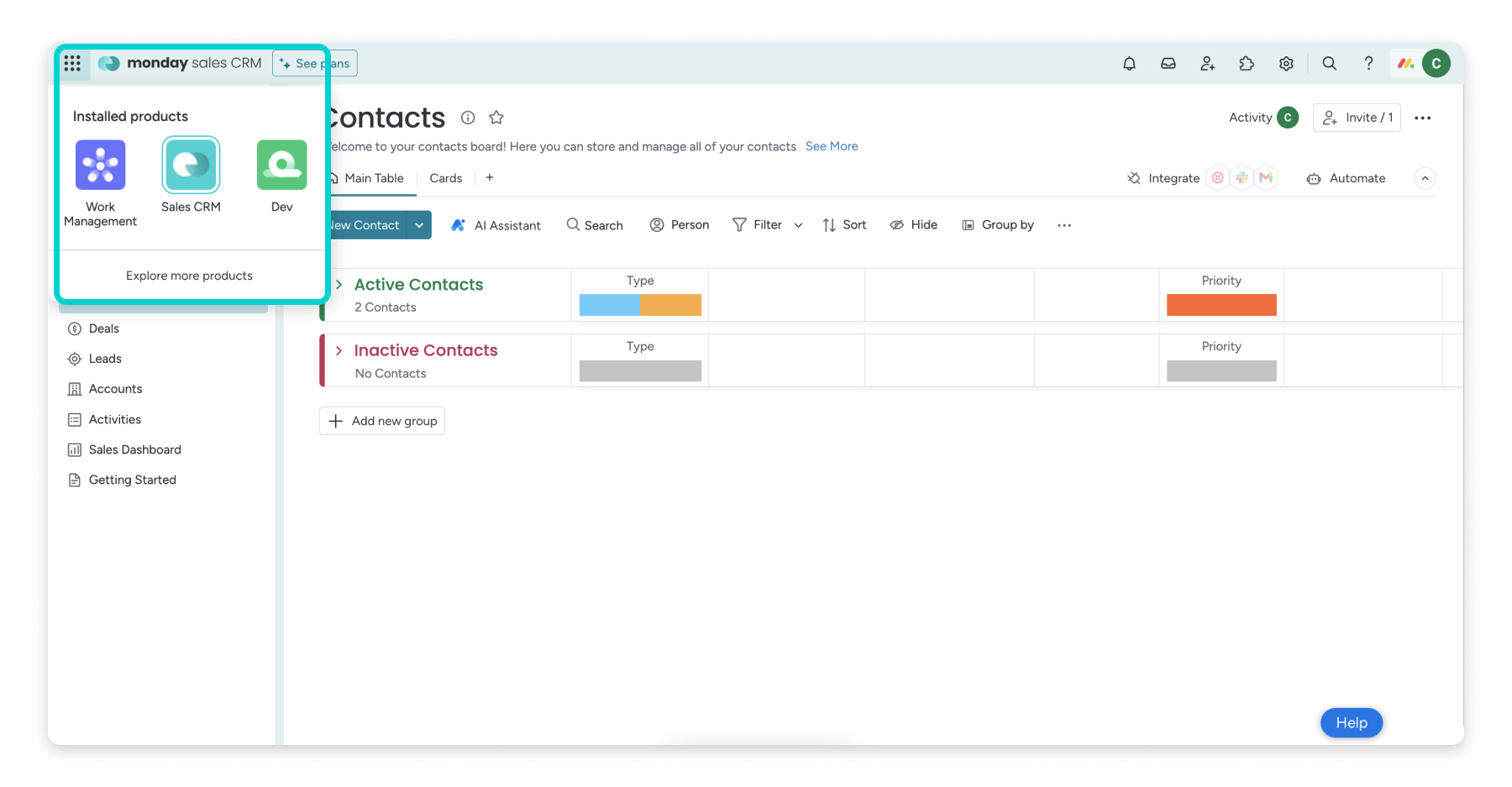Click orange segment of Active Type bar
Viewport: 1512px width, 787px height.
670,305
